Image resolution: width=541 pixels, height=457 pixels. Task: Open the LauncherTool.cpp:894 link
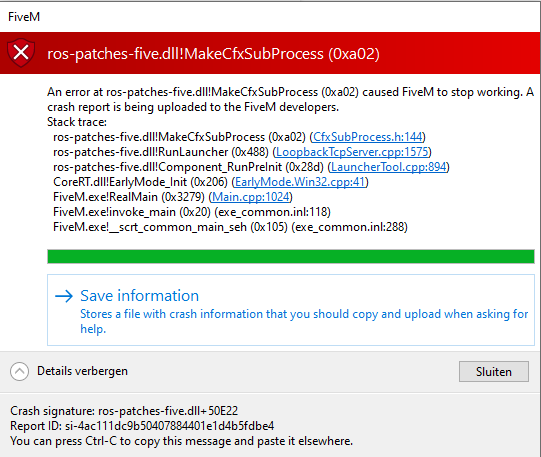click(388, 167)
